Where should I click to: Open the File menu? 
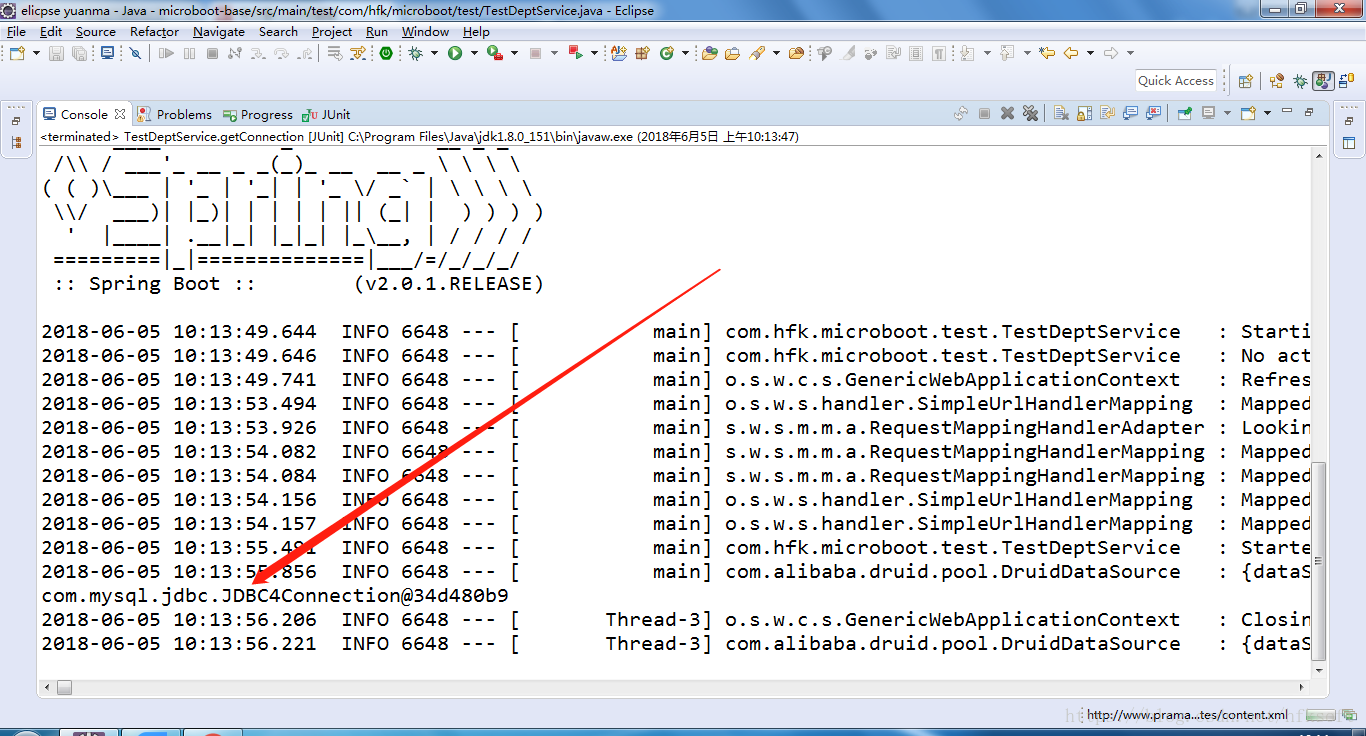(16, 31)
